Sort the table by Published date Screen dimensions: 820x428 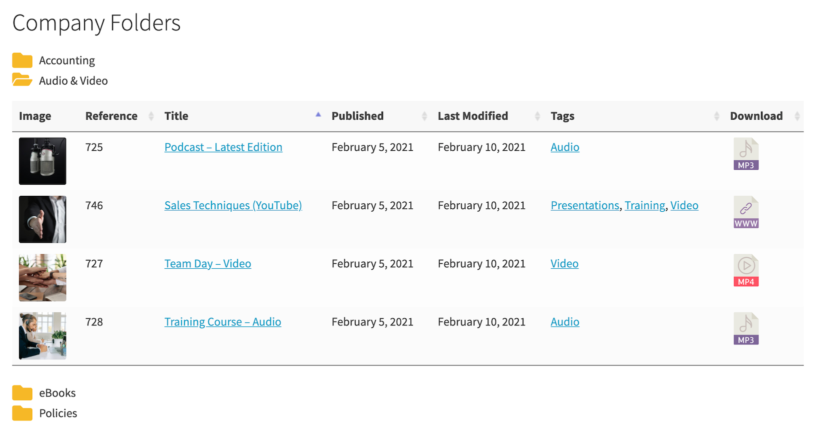click(357, 116)
